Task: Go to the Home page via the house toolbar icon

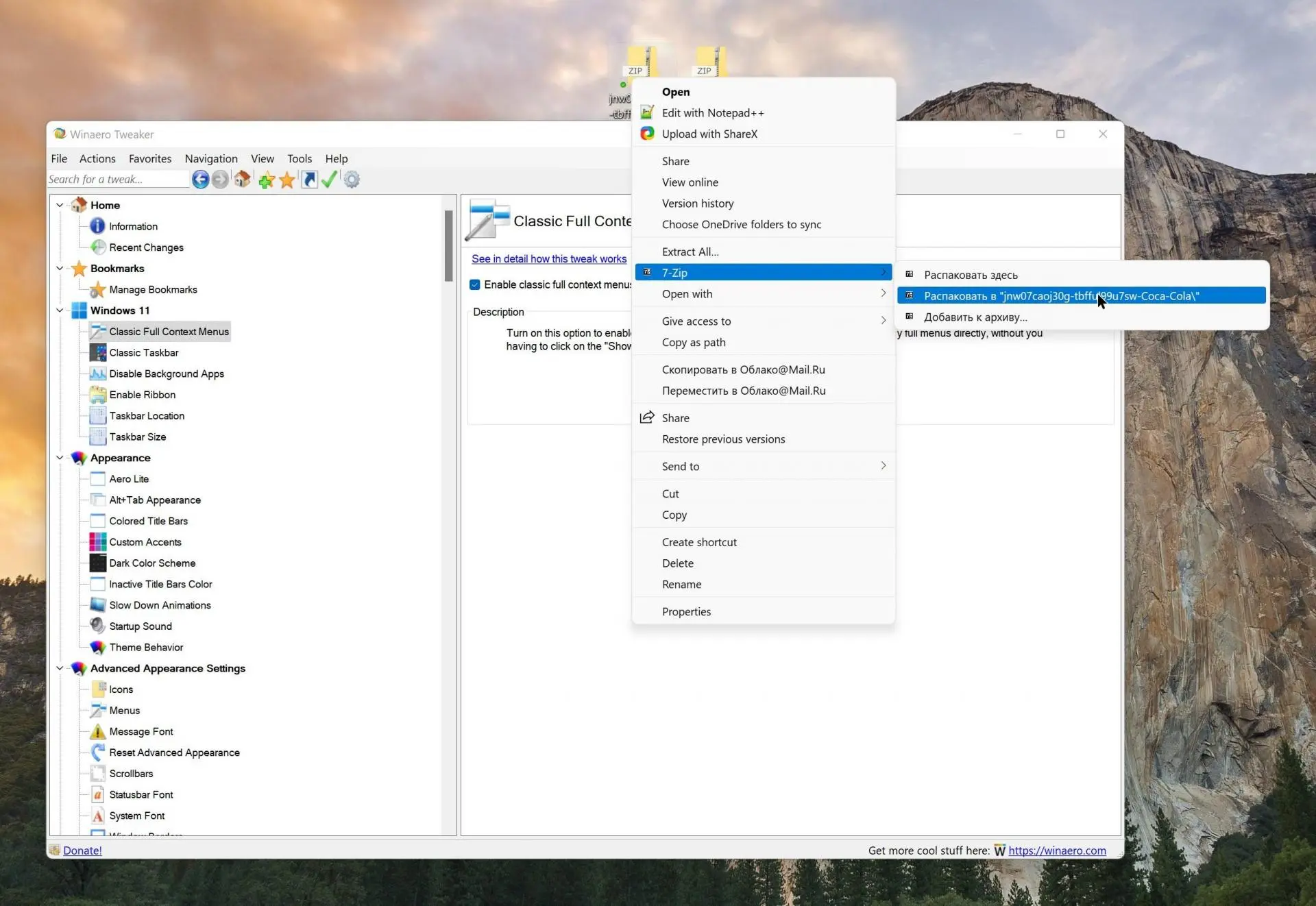Action: [242, 180]
